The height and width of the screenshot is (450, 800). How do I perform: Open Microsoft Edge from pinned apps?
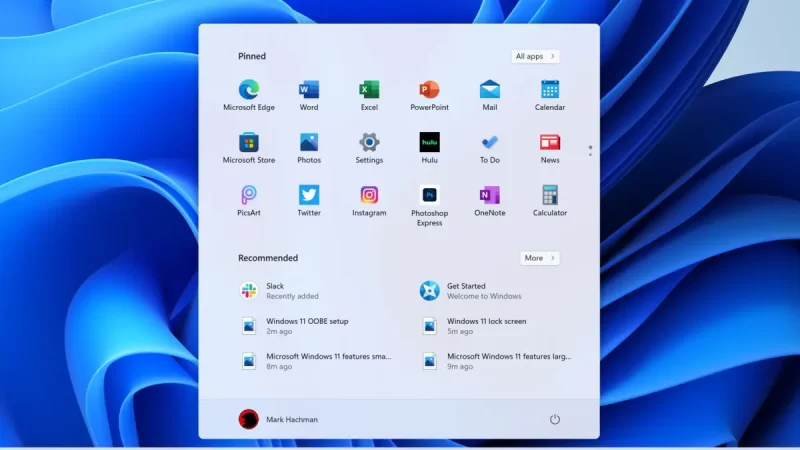coord(248,90)
